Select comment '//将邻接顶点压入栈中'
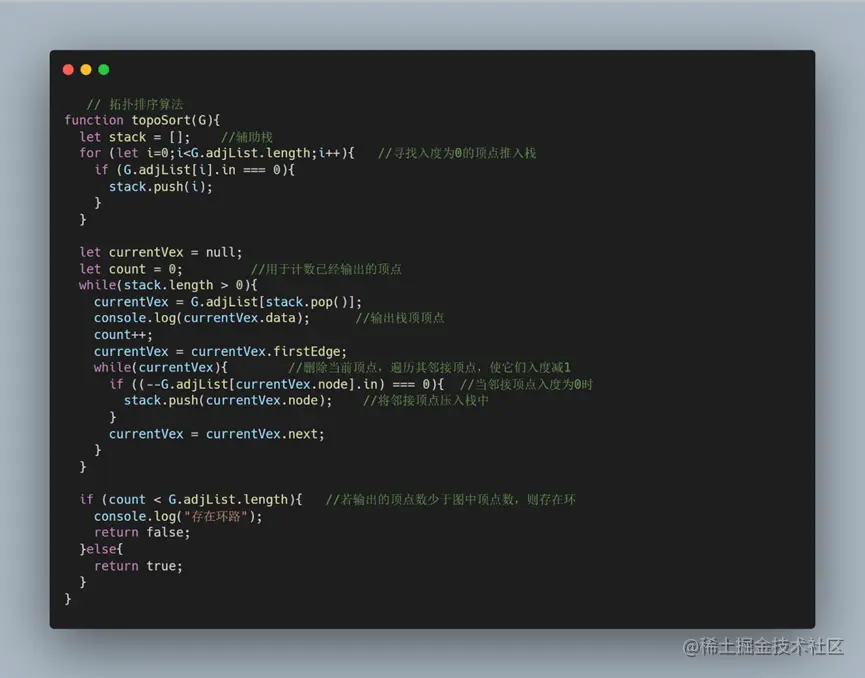 coord(425,401)
